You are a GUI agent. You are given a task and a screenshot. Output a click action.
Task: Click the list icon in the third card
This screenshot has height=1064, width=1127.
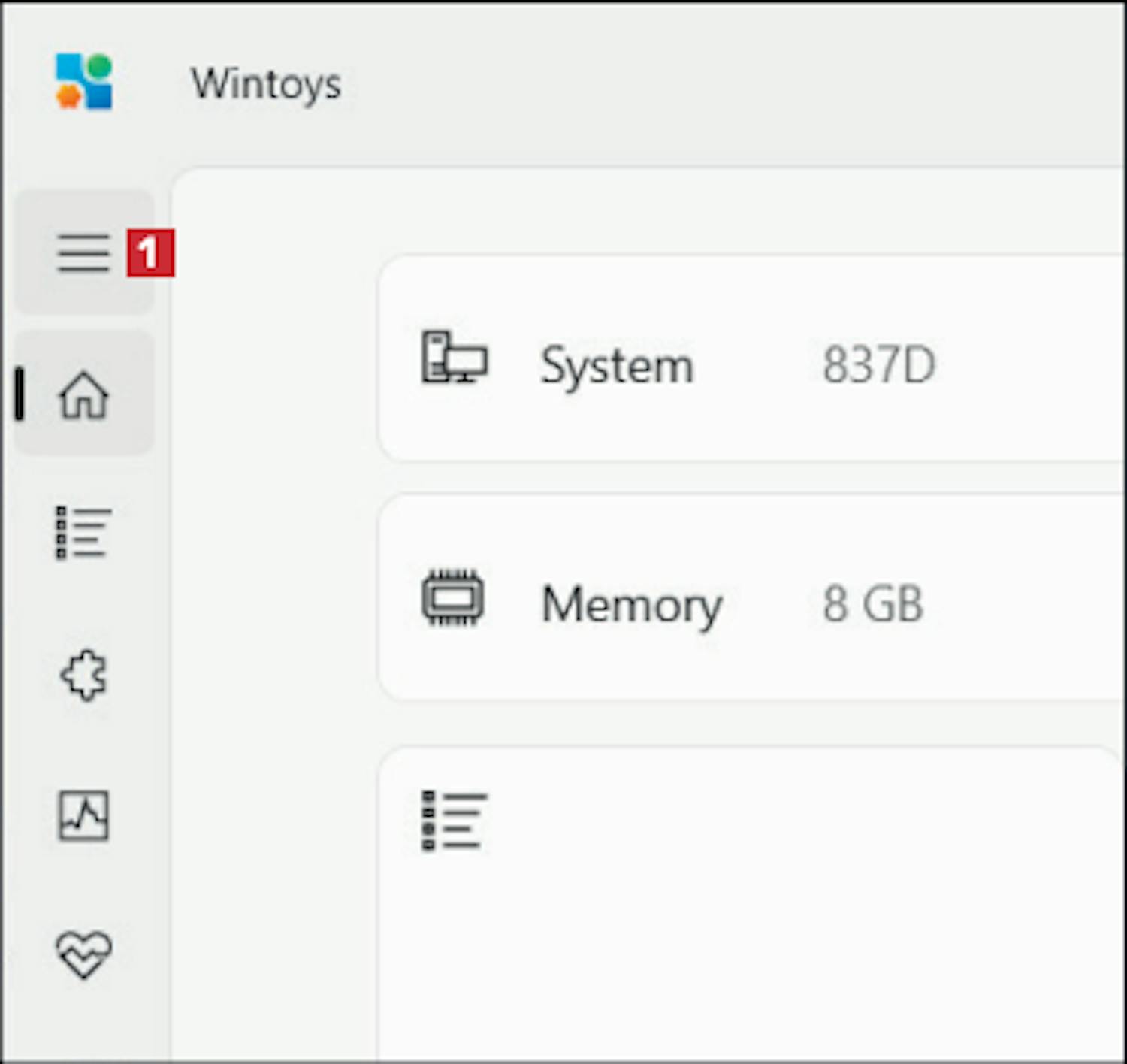454,821
